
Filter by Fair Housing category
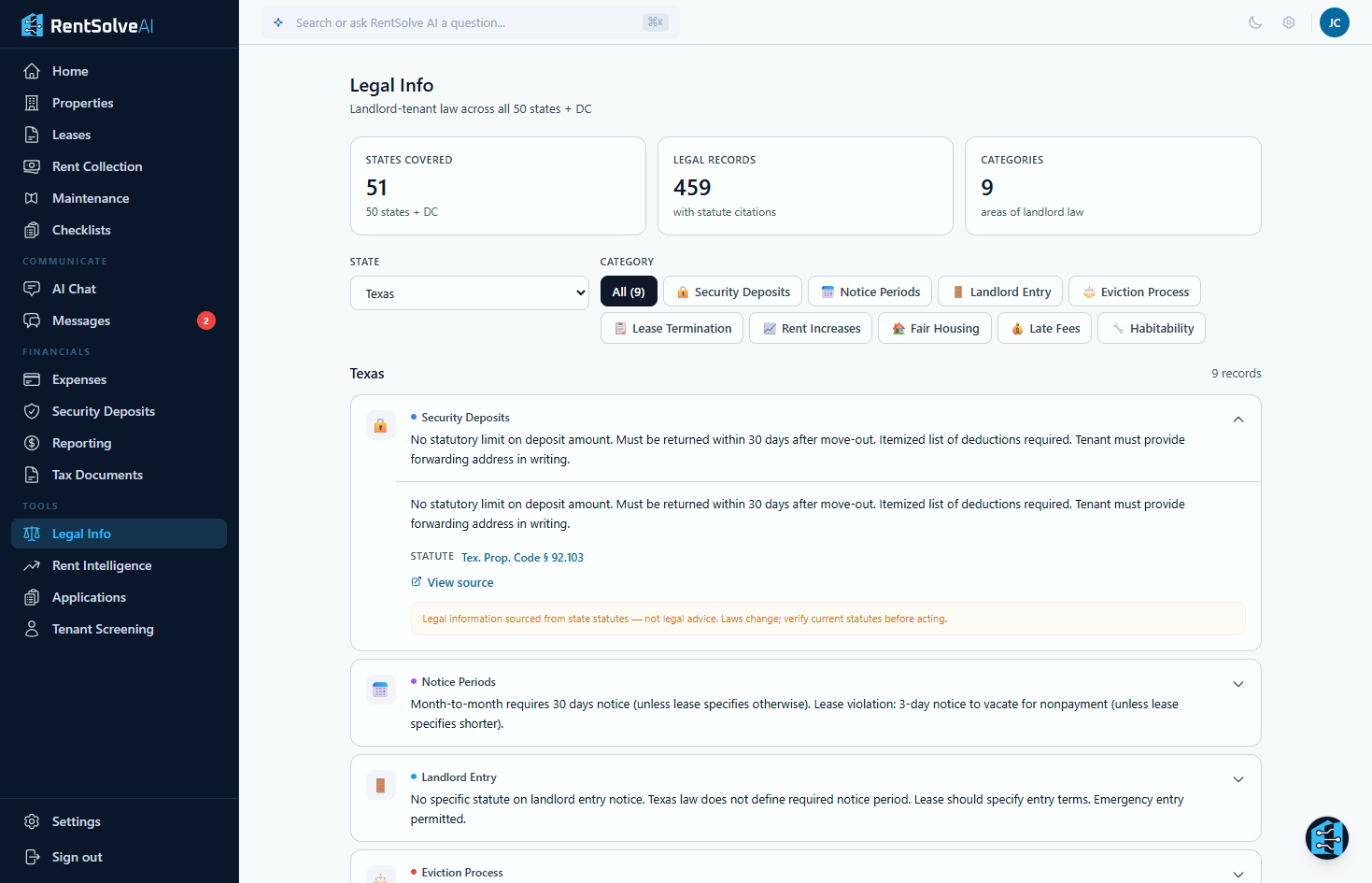point(934,328)
